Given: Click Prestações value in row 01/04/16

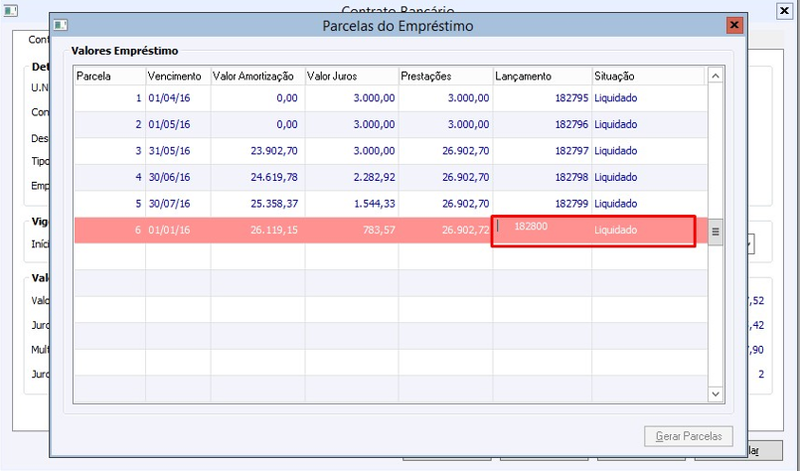Looking at the screenshot, I should click(x=468, y=98).
